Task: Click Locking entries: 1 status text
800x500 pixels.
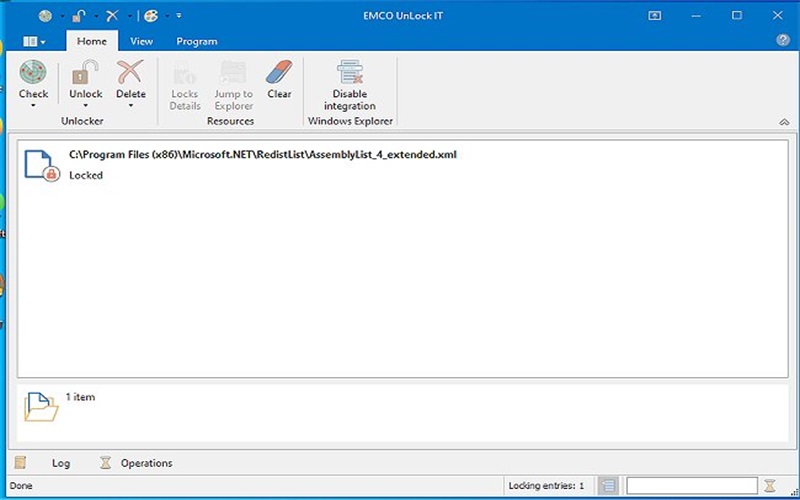Action: tap(546, 486)
